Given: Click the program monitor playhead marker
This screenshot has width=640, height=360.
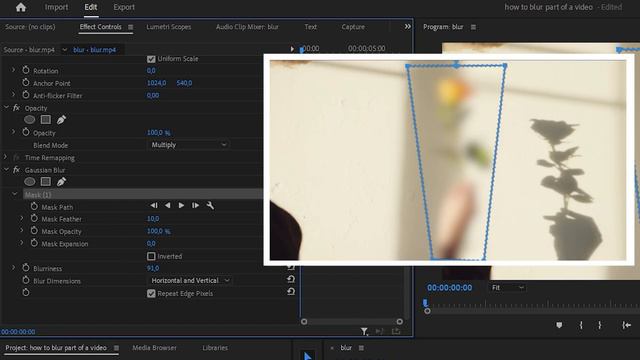Looking at the screenshot, I should tap(425, 303).
